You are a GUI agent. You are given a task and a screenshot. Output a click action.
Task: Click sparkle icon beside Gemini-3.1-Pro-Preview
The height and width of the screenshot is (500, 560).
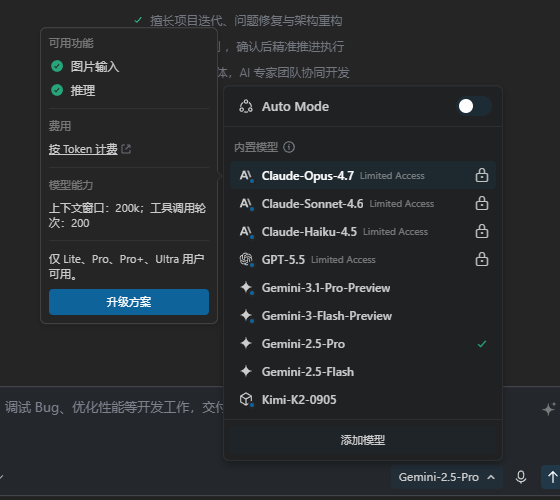(246, 288)
